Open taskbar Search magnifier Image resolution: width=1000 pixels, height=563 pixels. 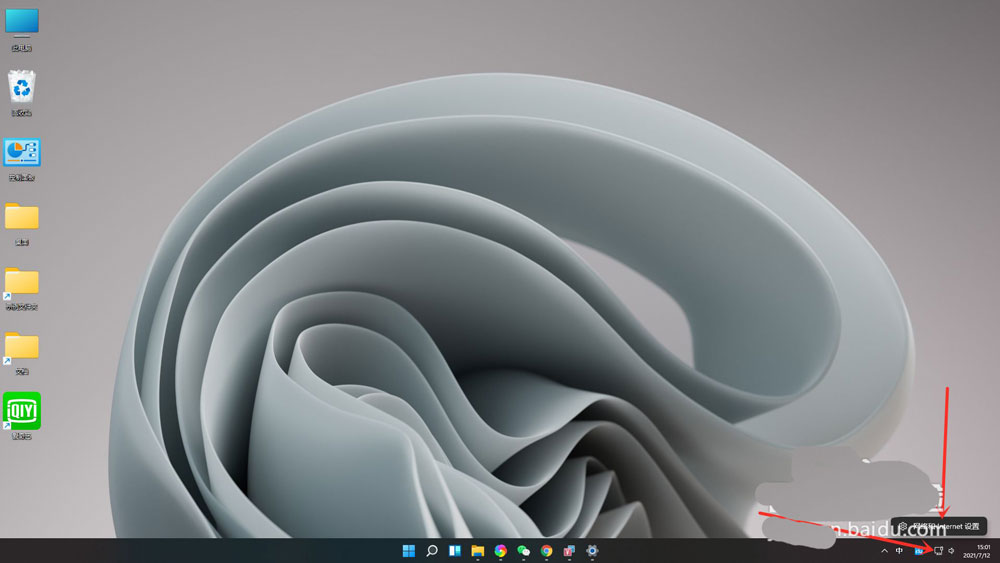coord(432,550)
